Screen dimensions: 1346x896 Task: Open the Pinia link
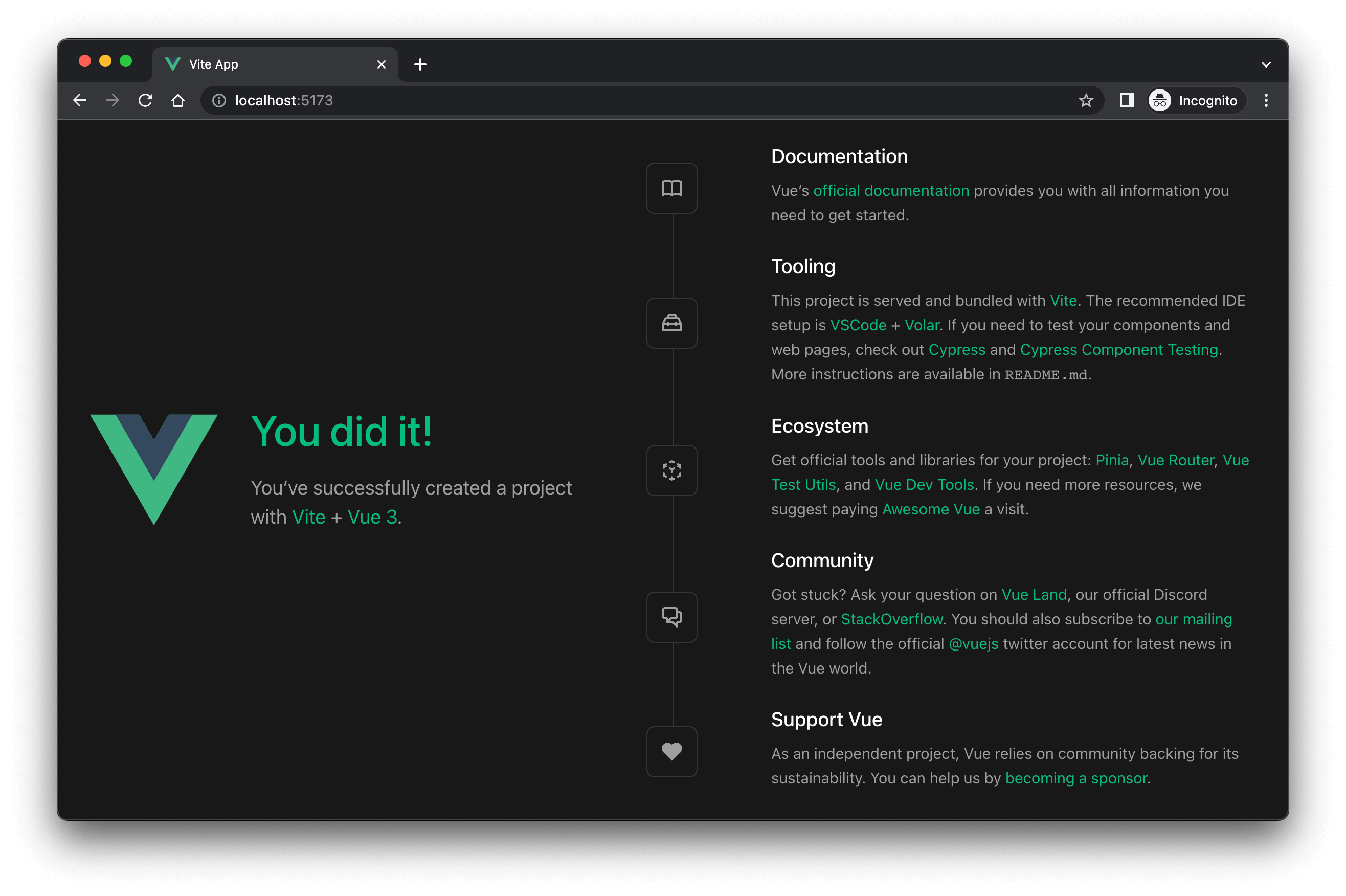[1112, 460]
